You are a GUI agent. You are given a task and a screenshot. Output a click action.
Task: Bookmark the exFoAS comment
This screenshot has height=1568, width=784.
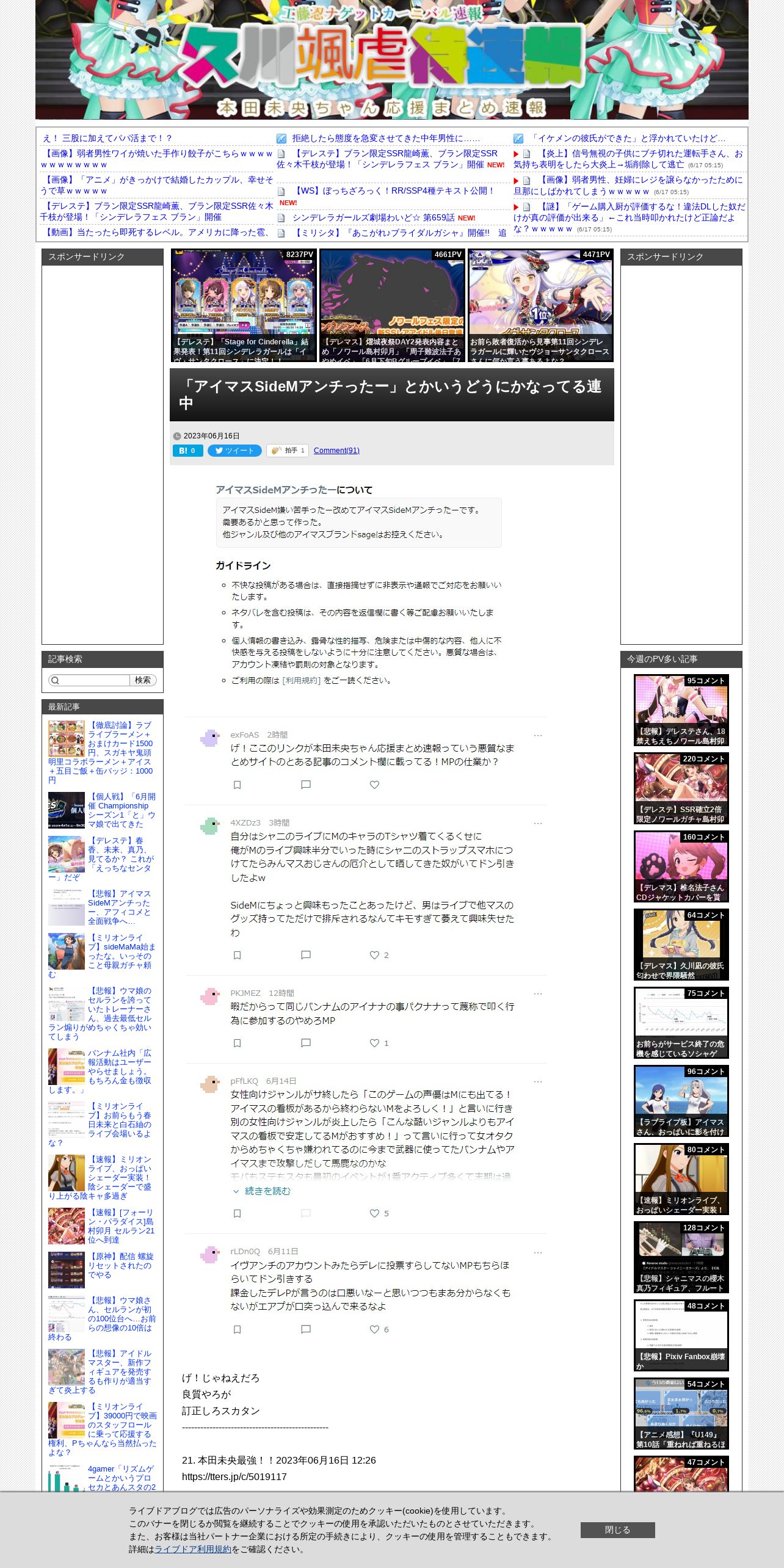pos(238,785)
